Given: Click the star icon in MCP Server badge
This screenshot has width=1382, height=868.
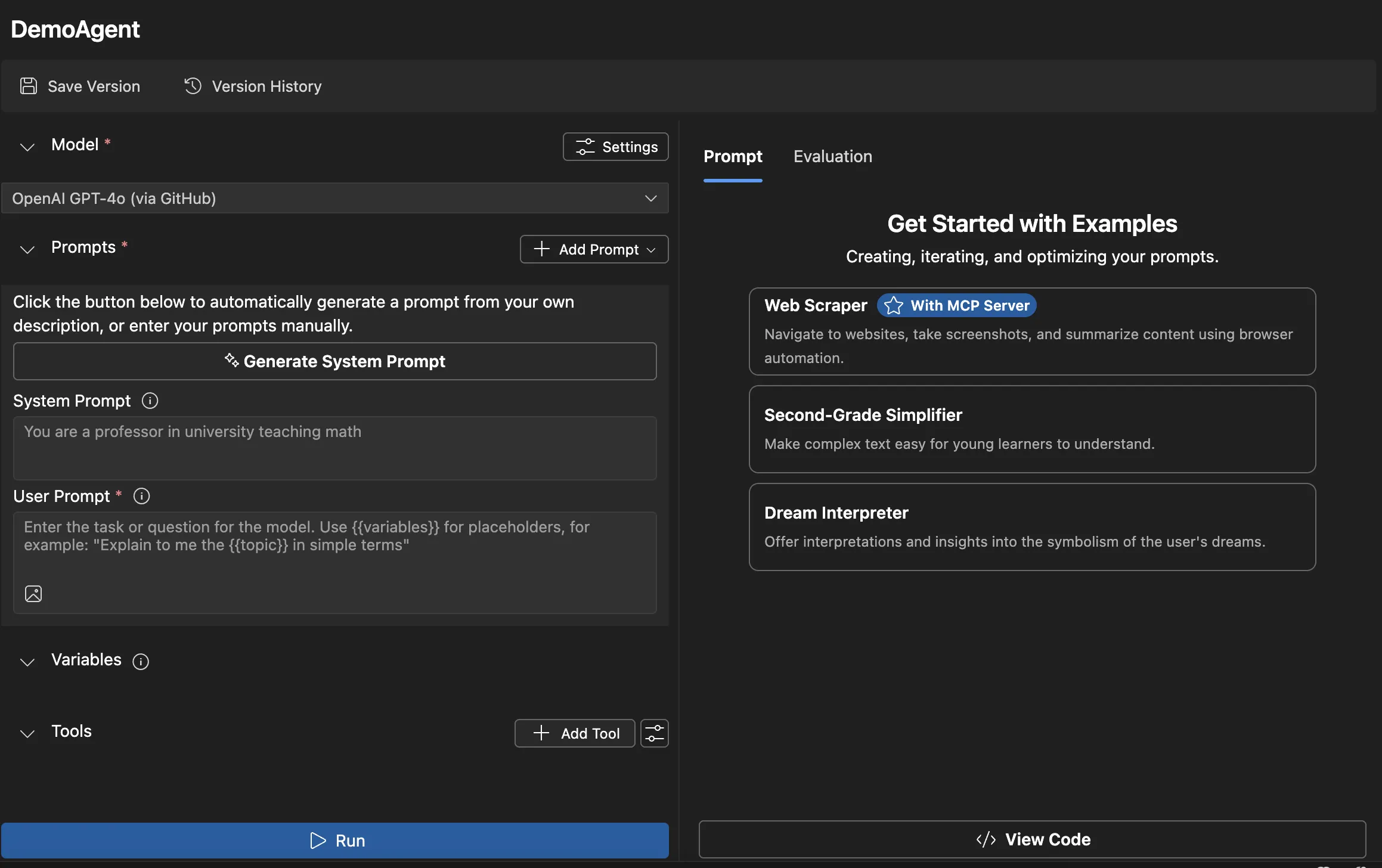Looking at the screenshot, I should click(893, 306).
